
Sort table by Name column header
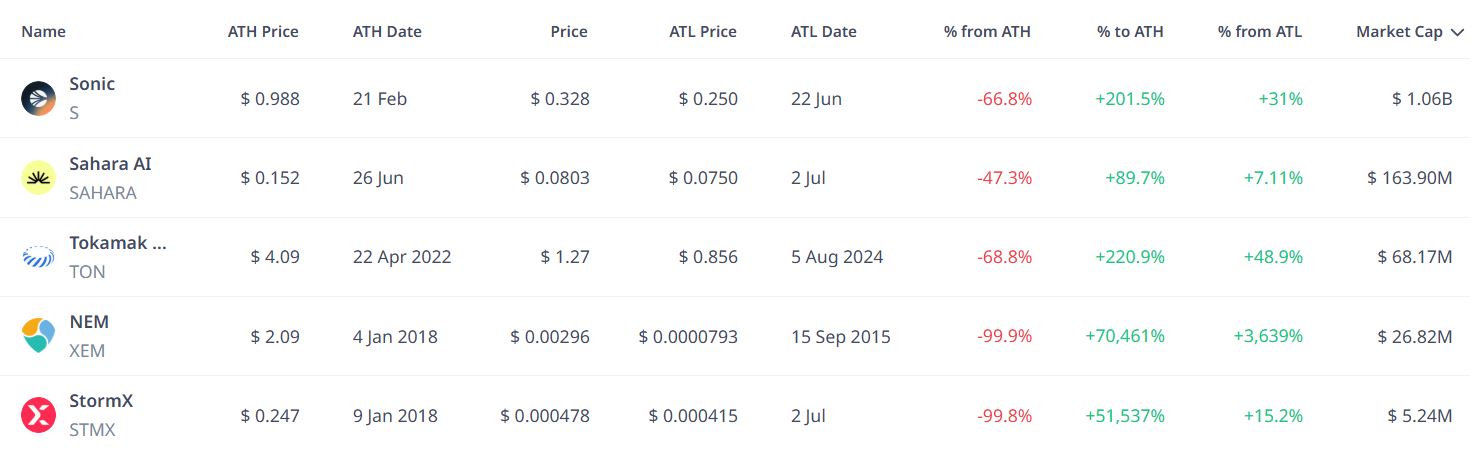(x=43, y=31)
